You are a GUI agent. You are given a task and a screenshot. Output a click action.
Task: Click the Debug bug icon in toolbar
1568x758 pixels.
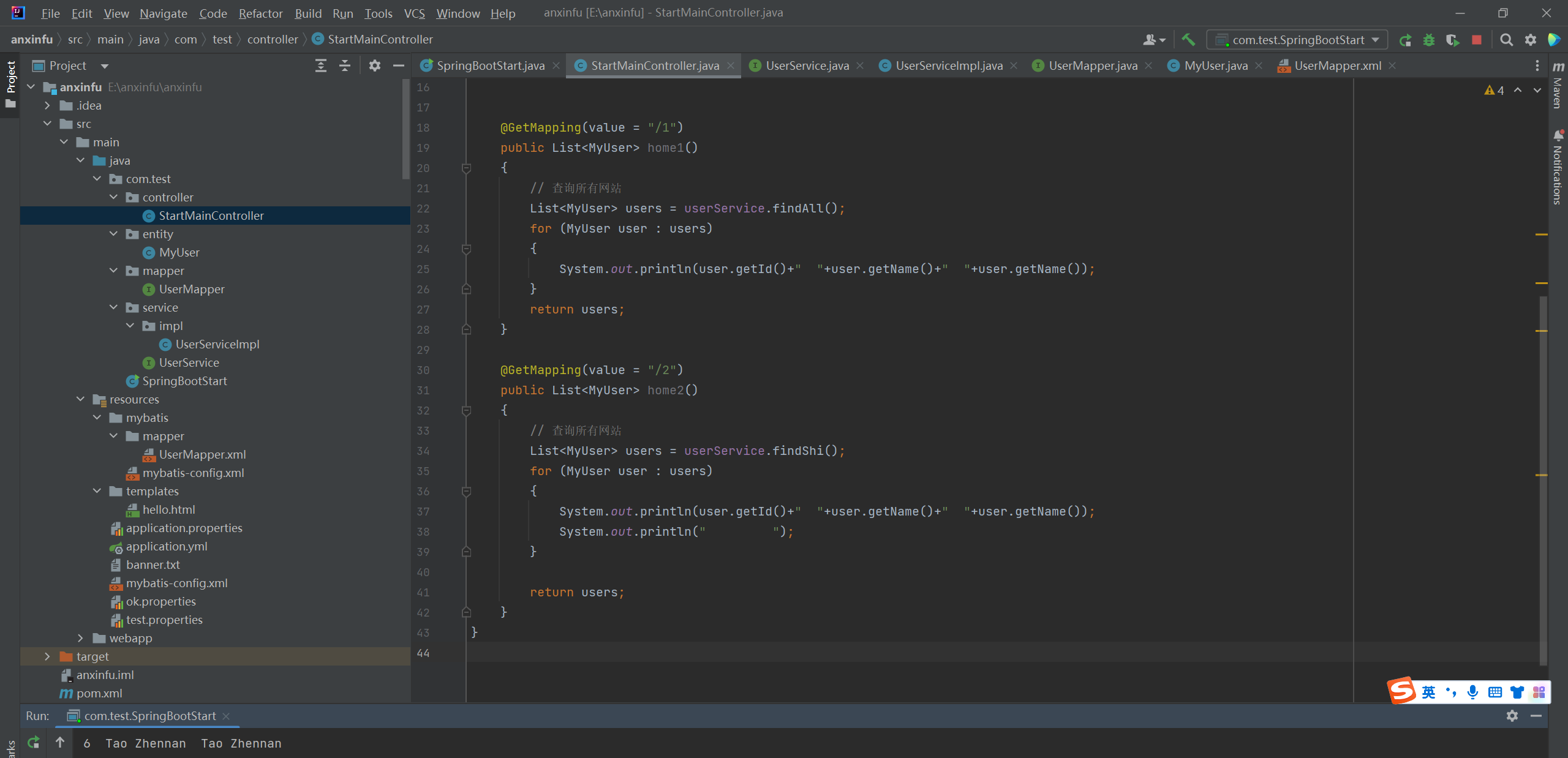tap(1429, 40)
